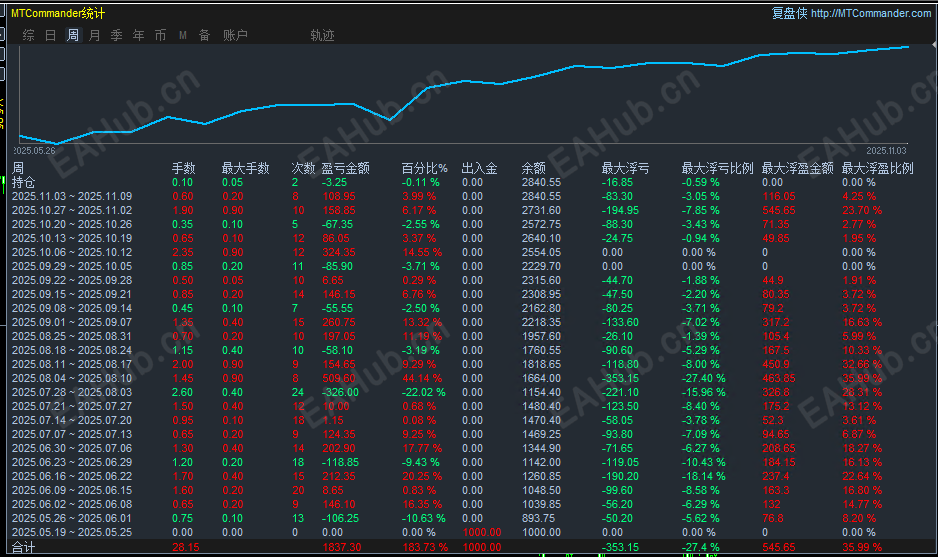Select the 持仓 open positions row

tap(470, 182)
